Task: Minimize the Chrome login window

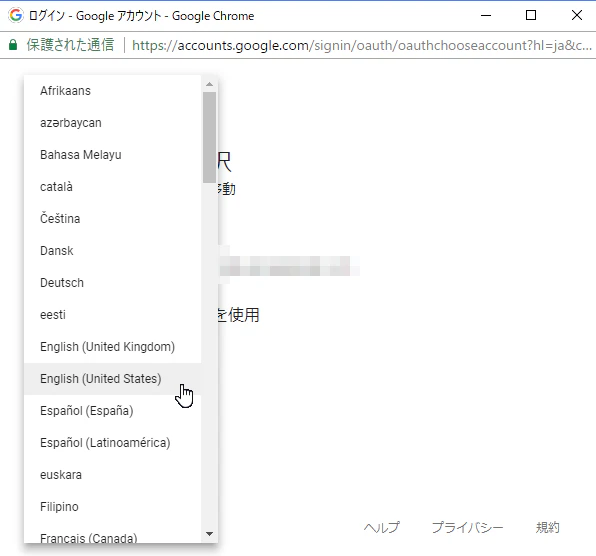Action: (x=486, y=16)
